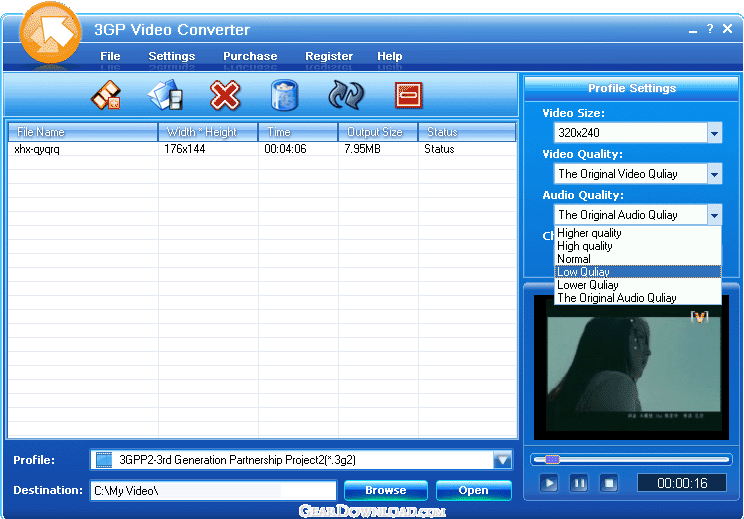Click the add video file toolbar icon
The width and height of the screenshot is (744, 519).
106,95
